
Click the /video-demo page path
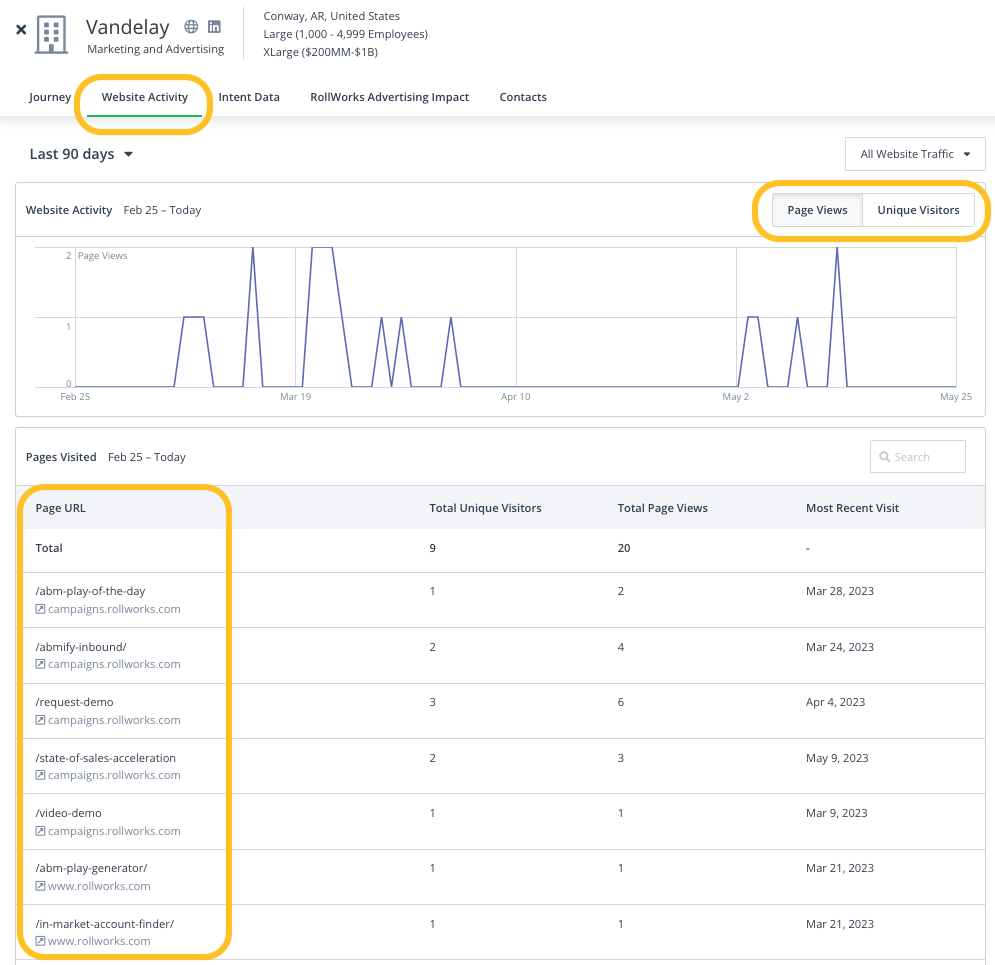pos(69,813)
